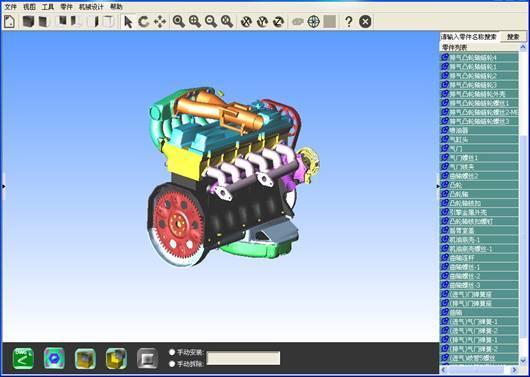Activate the rotate view tool

pyautogui.click(x=144, y=22)
